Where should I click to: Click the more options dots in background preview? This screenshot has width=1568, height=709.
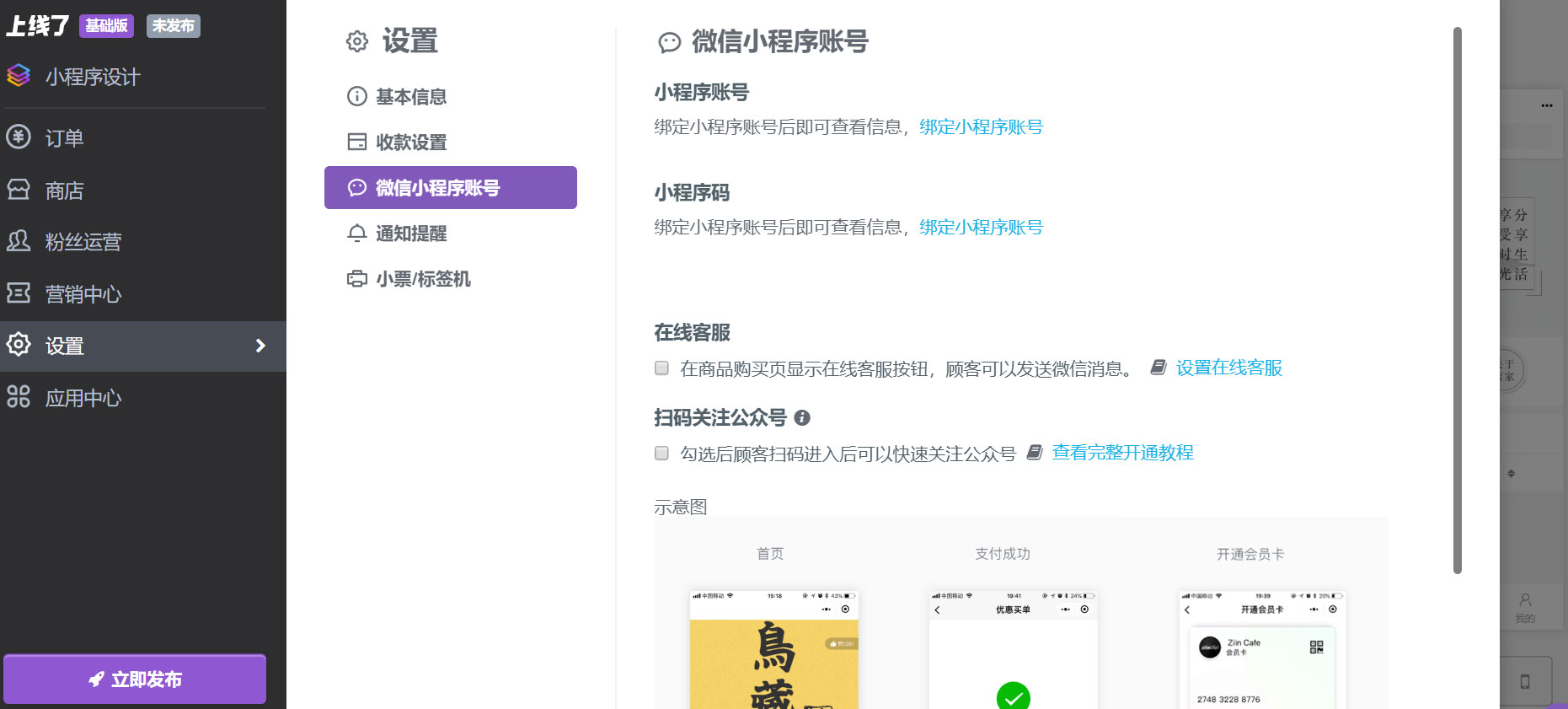tap(1547, 105)
